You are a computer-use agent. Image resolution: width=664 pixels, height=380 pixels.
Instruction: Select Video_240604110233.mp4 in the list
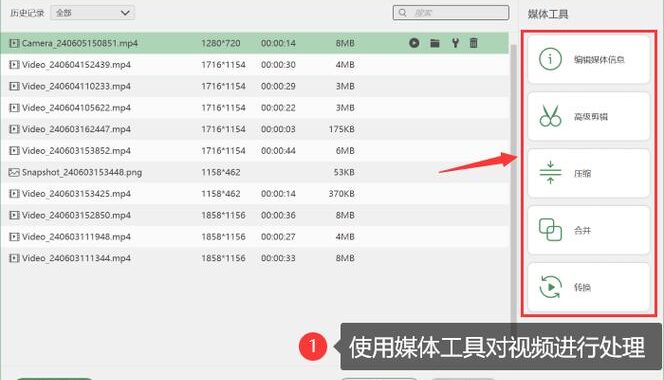coord(255,86)
